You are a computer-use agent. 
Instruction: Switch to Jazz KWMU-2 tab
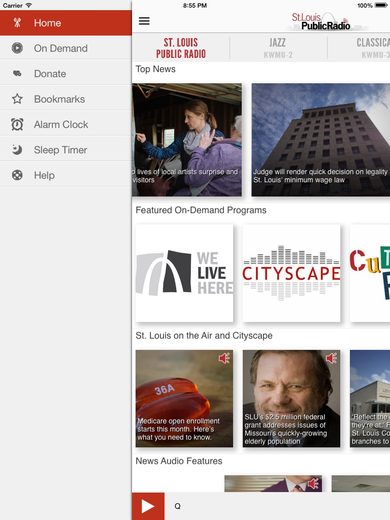point(278,48)
